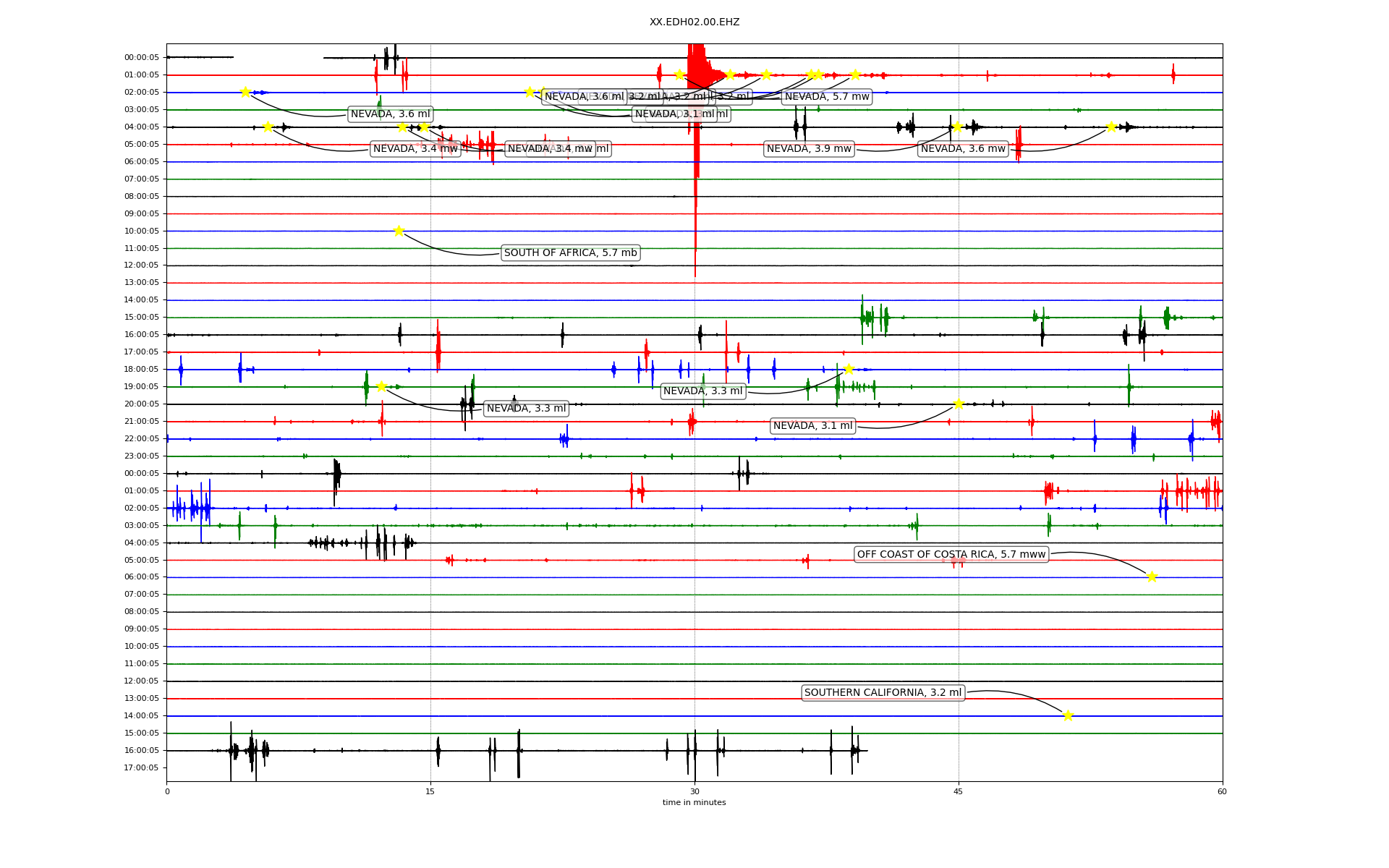Select the SOUTH OF AFRICA, 5.7 mb label
This screenshot has height=868, width=1389.
(570, 253)
